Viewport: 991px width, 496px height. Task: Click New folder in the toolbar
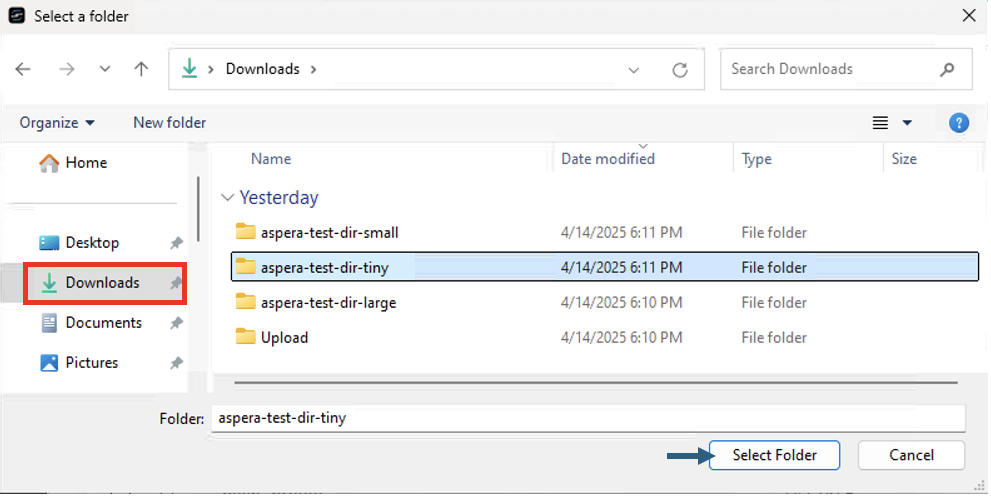click(169, 123)
